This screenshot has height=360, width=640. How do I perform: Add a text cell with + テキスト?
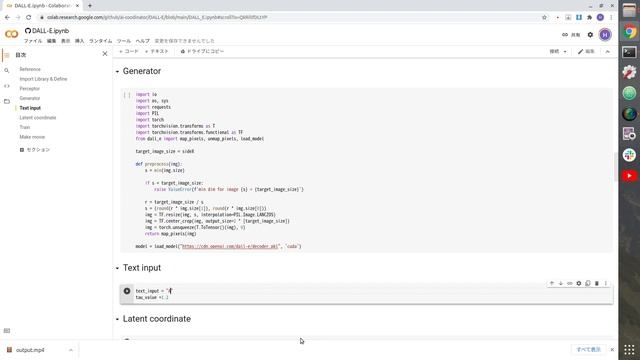click(157, 51)
